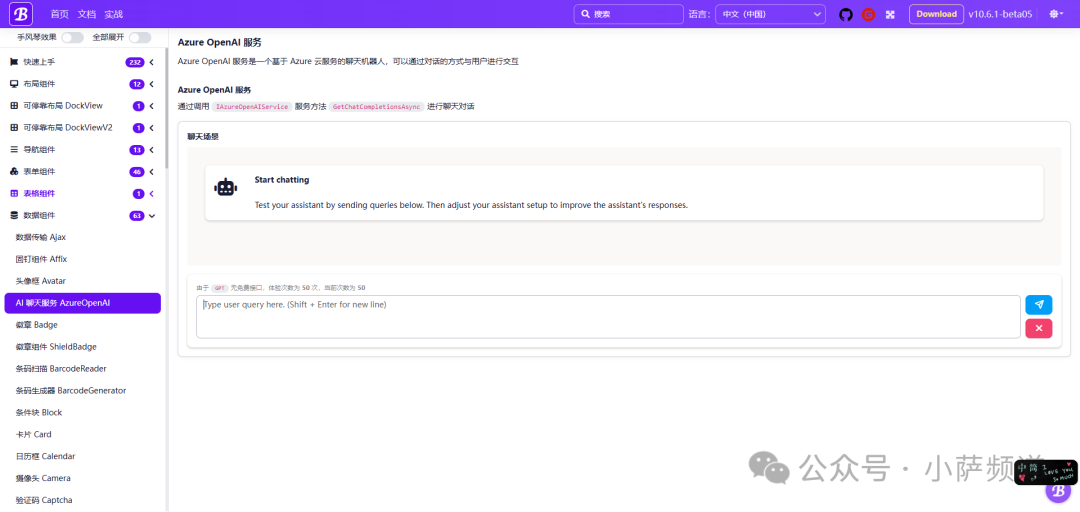Select AI 聊天服务 AzureOpenAI menu item
The image size is (1080, 512).
[x=83, y=303]
